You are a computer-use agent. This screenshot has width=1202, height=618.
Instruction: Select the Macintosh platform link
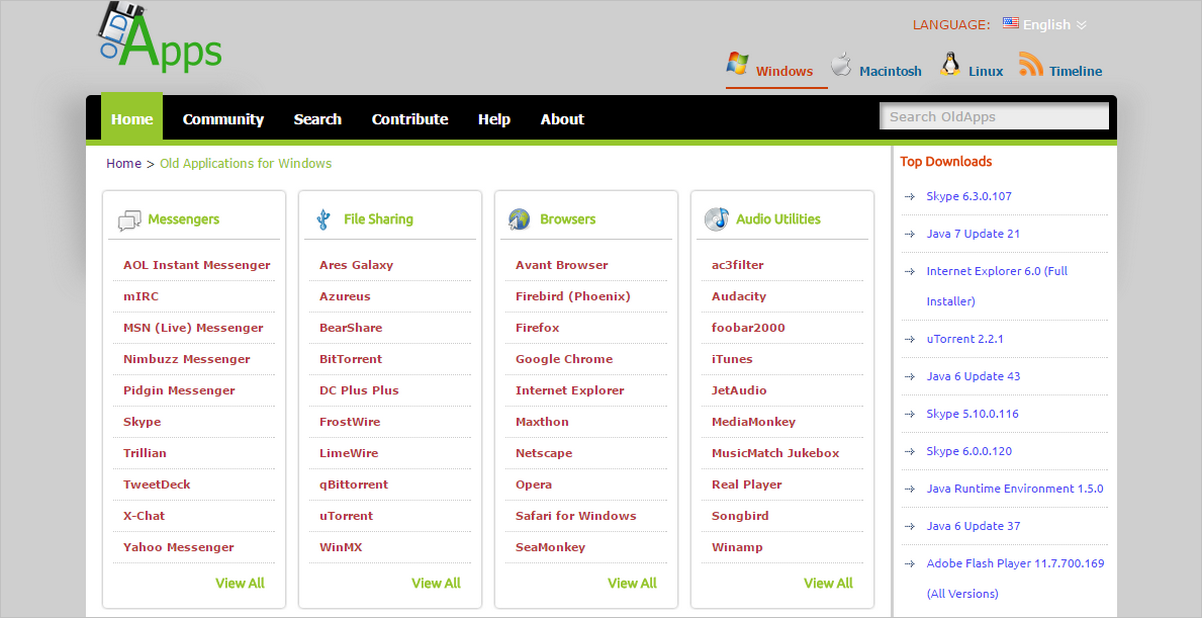point(890,71)
